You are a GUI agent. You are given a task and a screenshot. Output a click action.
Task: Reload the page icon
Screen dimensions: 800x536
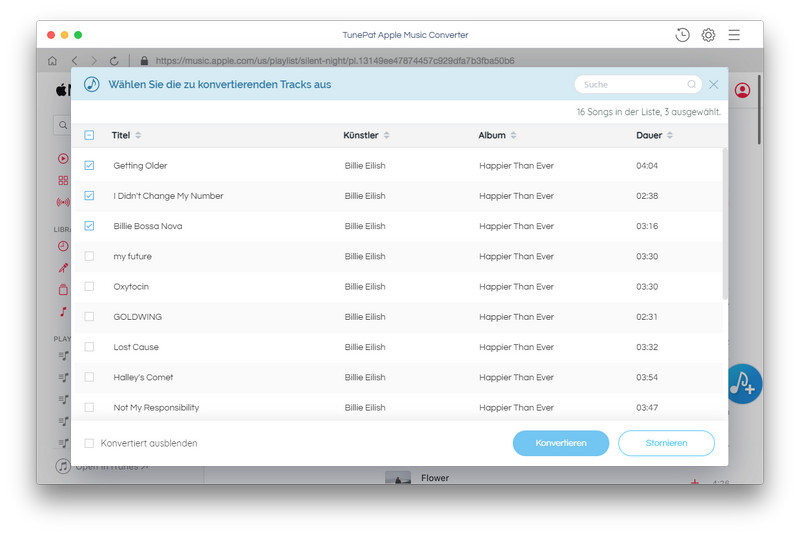[x=114, y=61]
